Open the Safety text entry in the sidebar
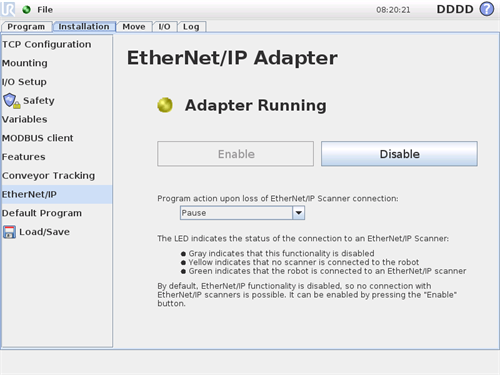Image resolution: width=500 pixels, height=375 pixels. coord(39,100)
